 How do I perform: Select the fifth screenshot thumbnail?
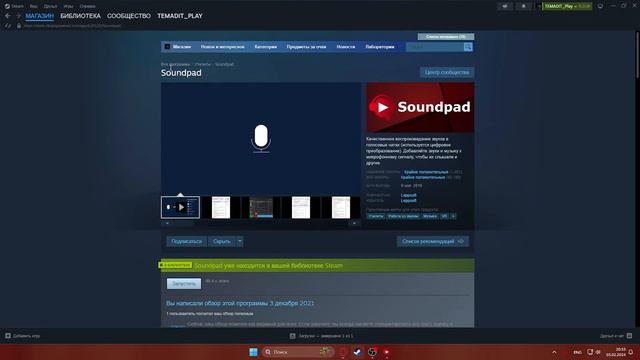pyautogui.click(x=341, y=207)
